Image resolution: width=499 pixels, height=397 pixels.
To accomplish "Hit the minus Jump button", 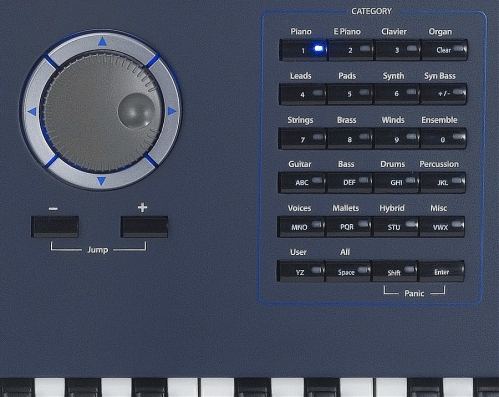I will 55,227.
